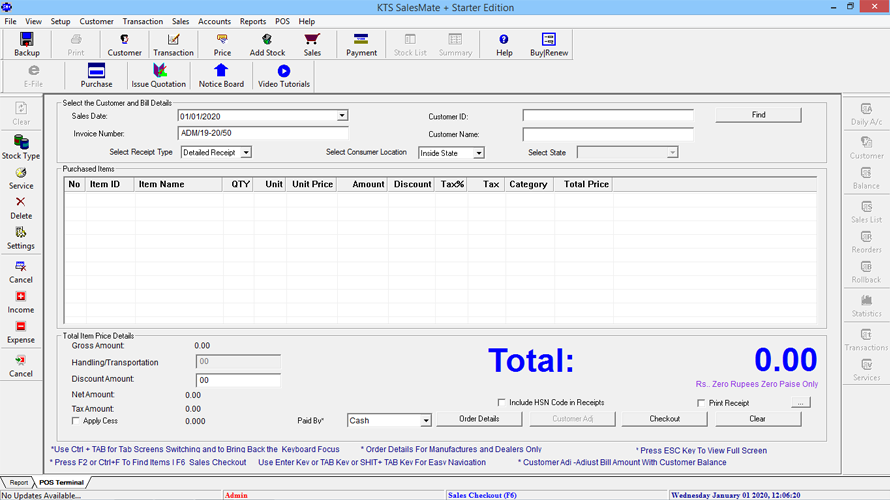Select the Stock Type sidebar icon
This screenshot has width=890, height=500.
tap(21, 147)
